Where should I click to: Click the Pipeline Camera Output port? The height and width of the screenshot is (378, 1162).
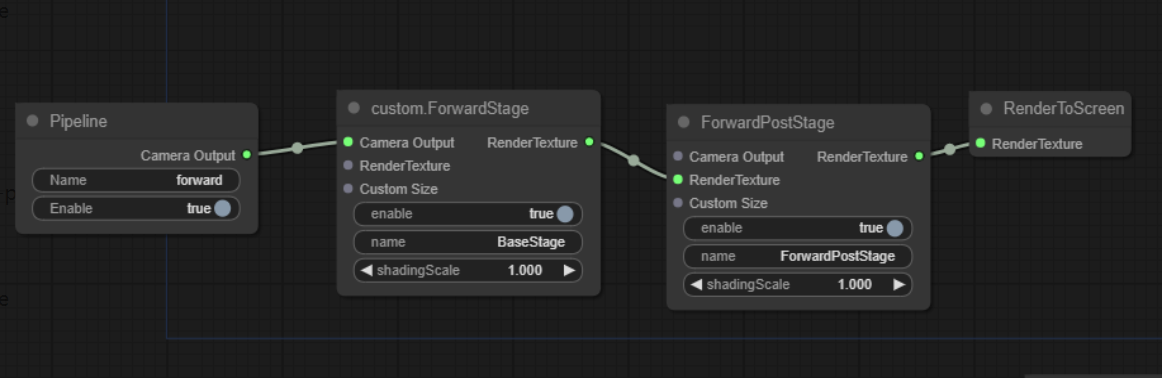click(x=247, y=155)
